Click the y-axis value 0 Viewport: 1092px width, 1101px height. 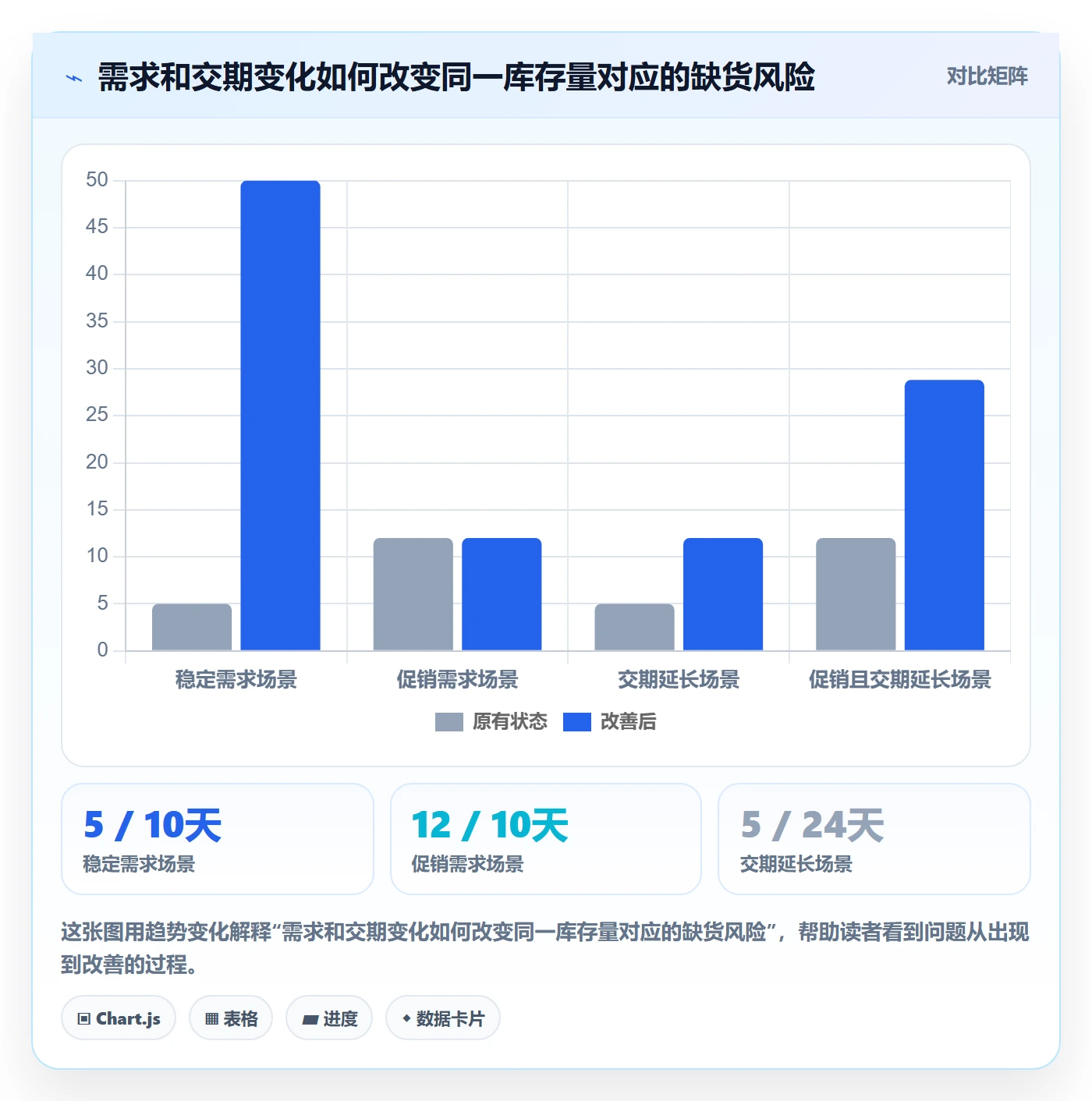(102, 650)
